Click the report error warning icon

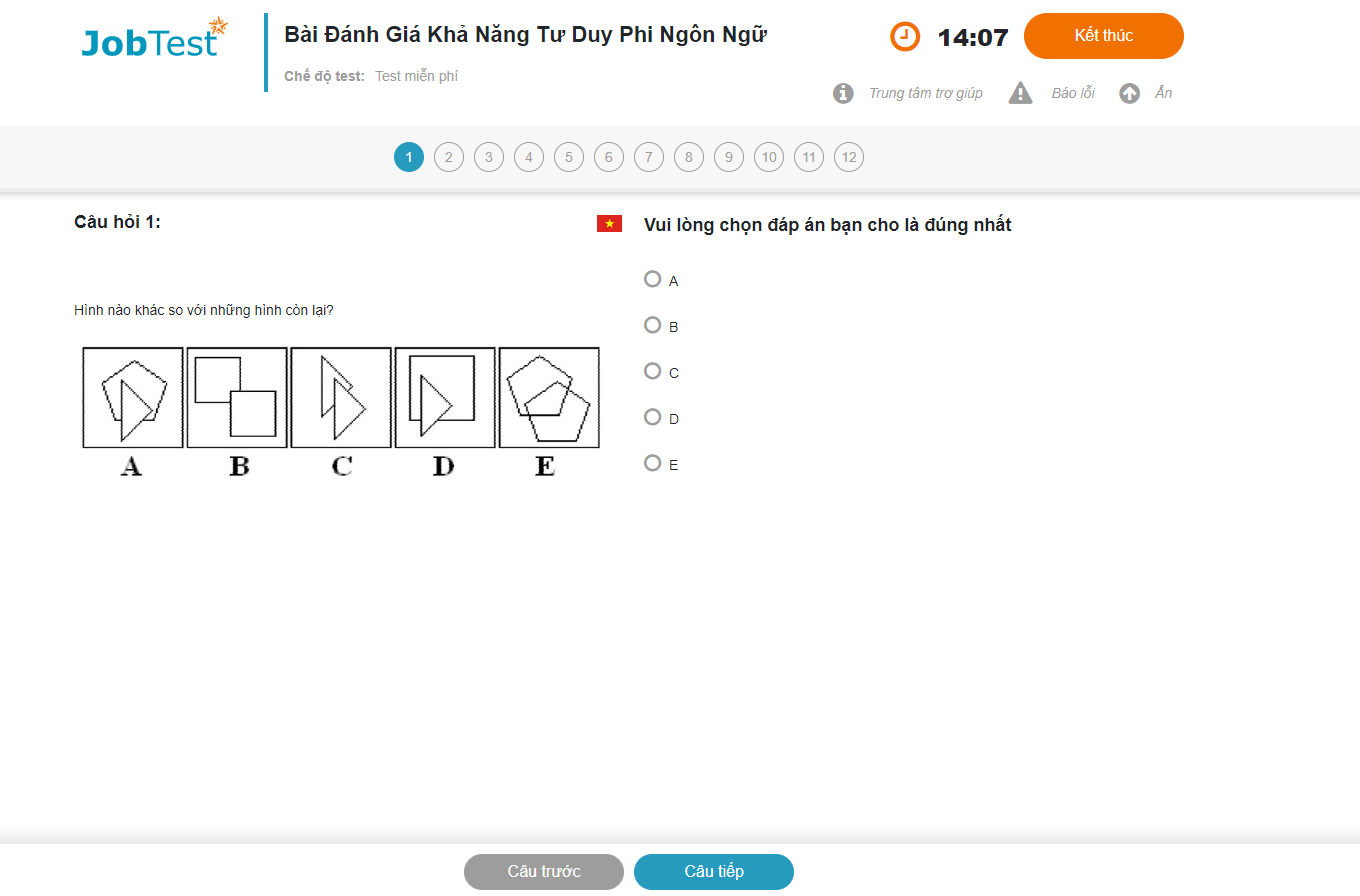pyautogui.click(x=1020, y=93)
